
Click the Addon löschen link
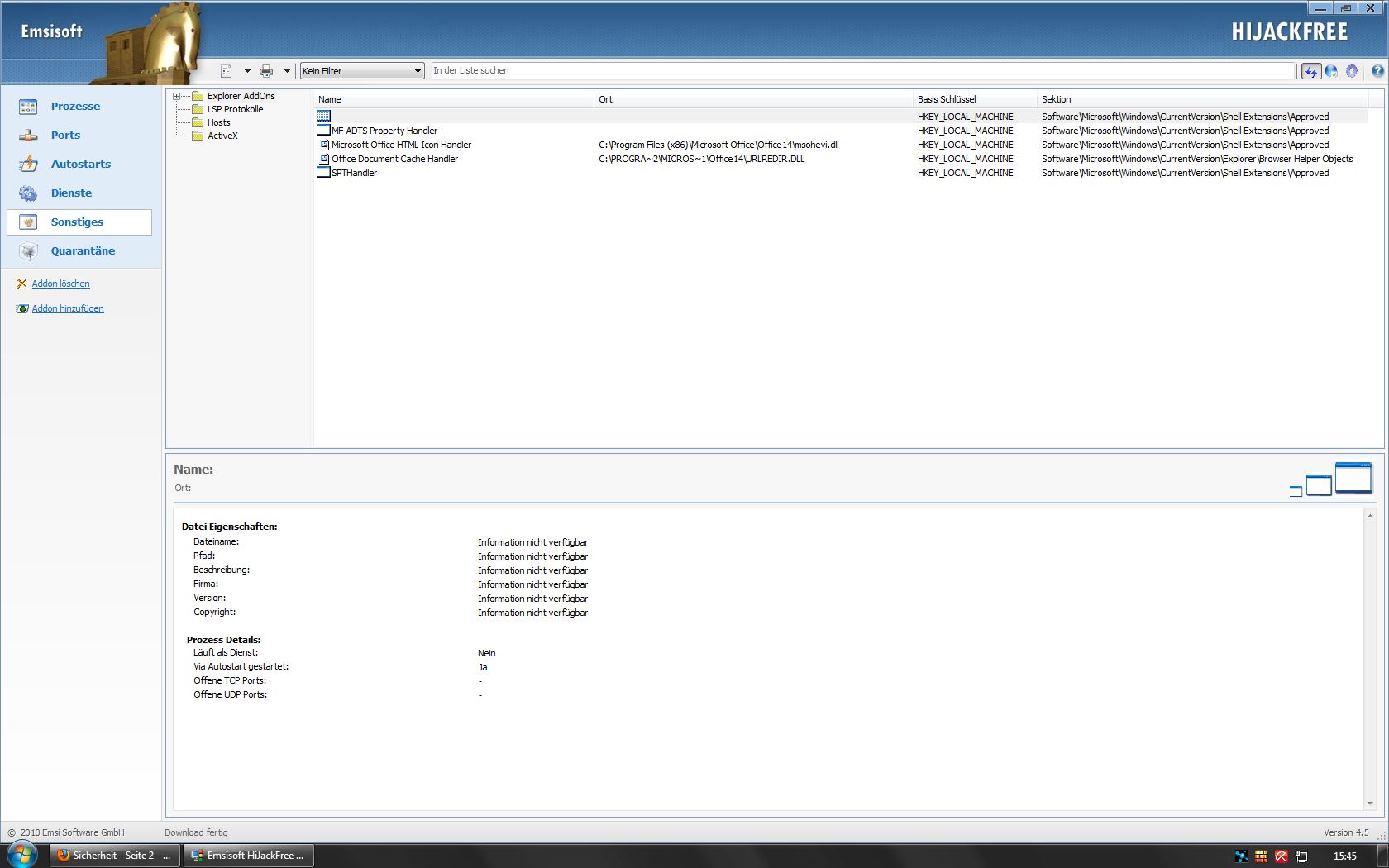60,284
